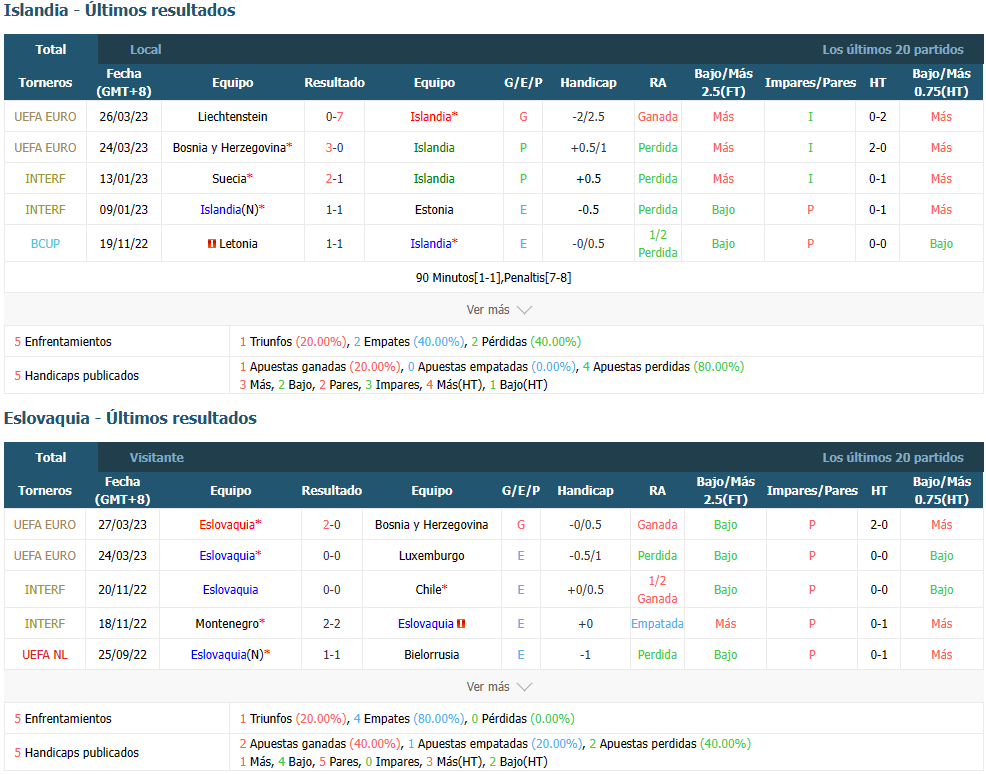This screenshot has width=986, height=774.
Task: Click the 0-7 result of Liechtenstein match
Action: (335, 116)
